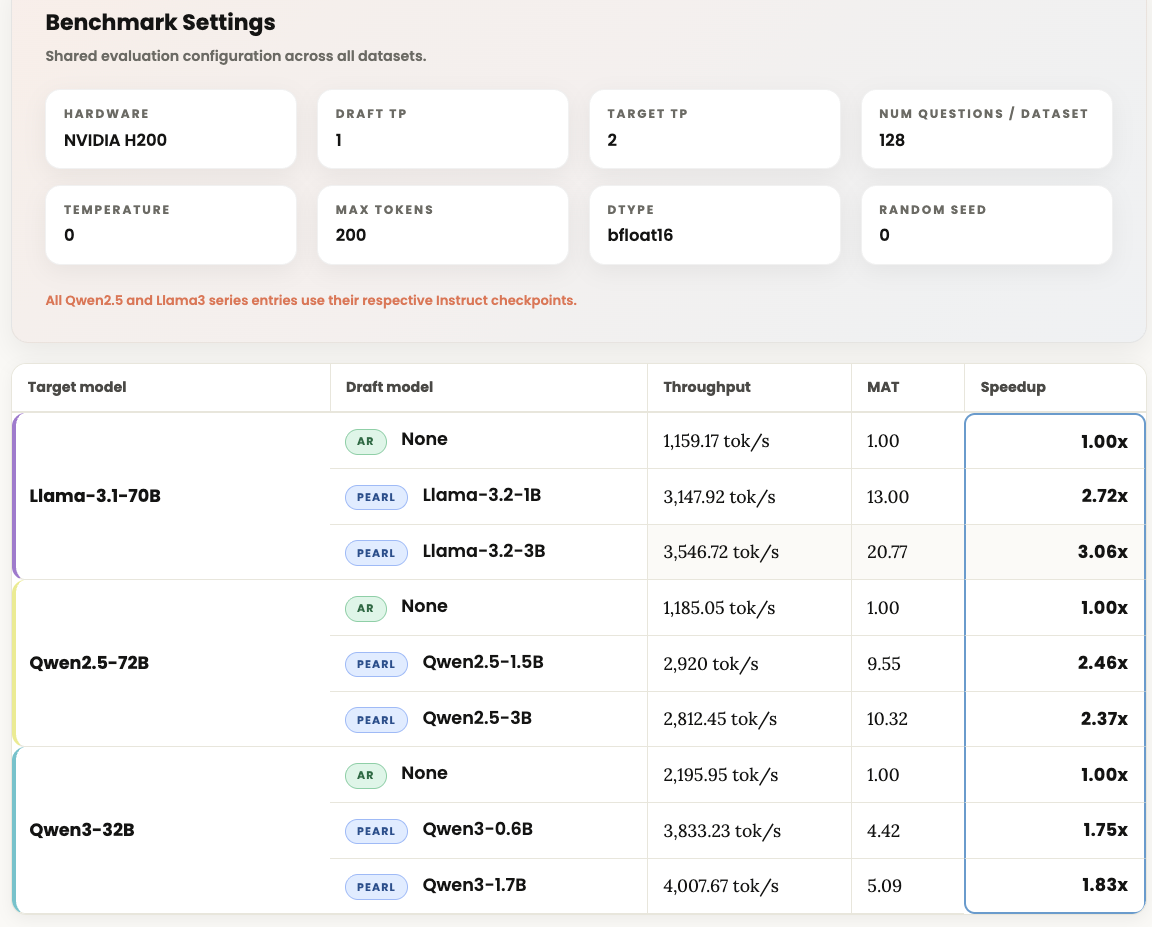Click the PEARL badge next to Qwen2.5-1.5B
Image resolution: width=1152 pixels, height=927 pixels.
[376, 663]
